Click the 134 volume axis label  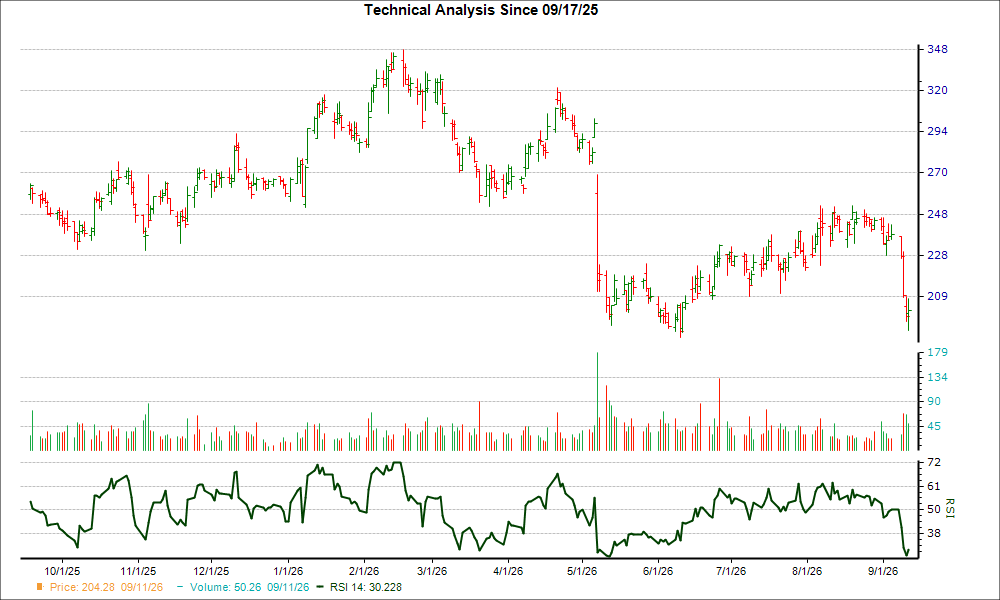click(937, 377)
